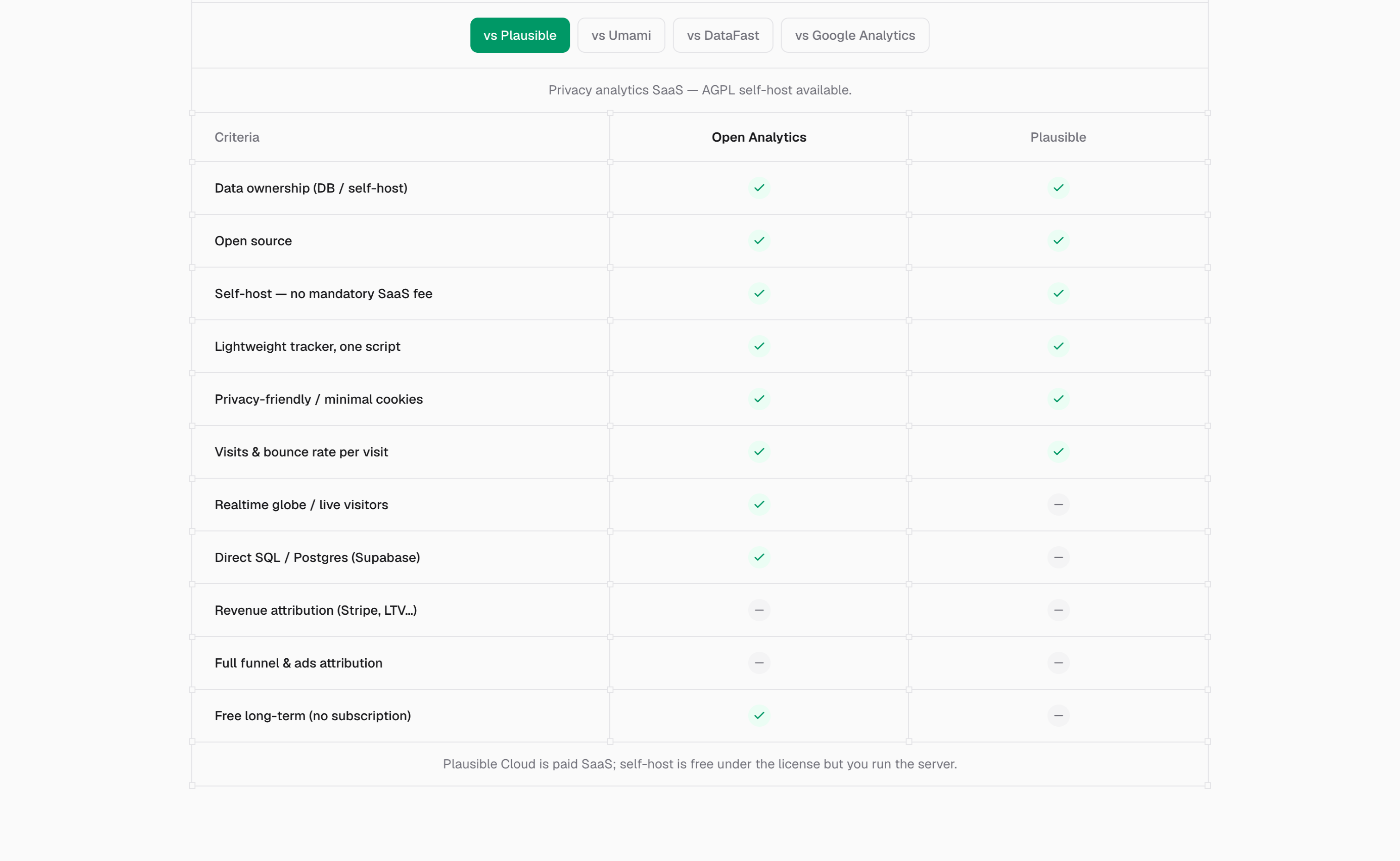Click the Criteria column header
Viewport: 1400px width, 861px height.
237,137
